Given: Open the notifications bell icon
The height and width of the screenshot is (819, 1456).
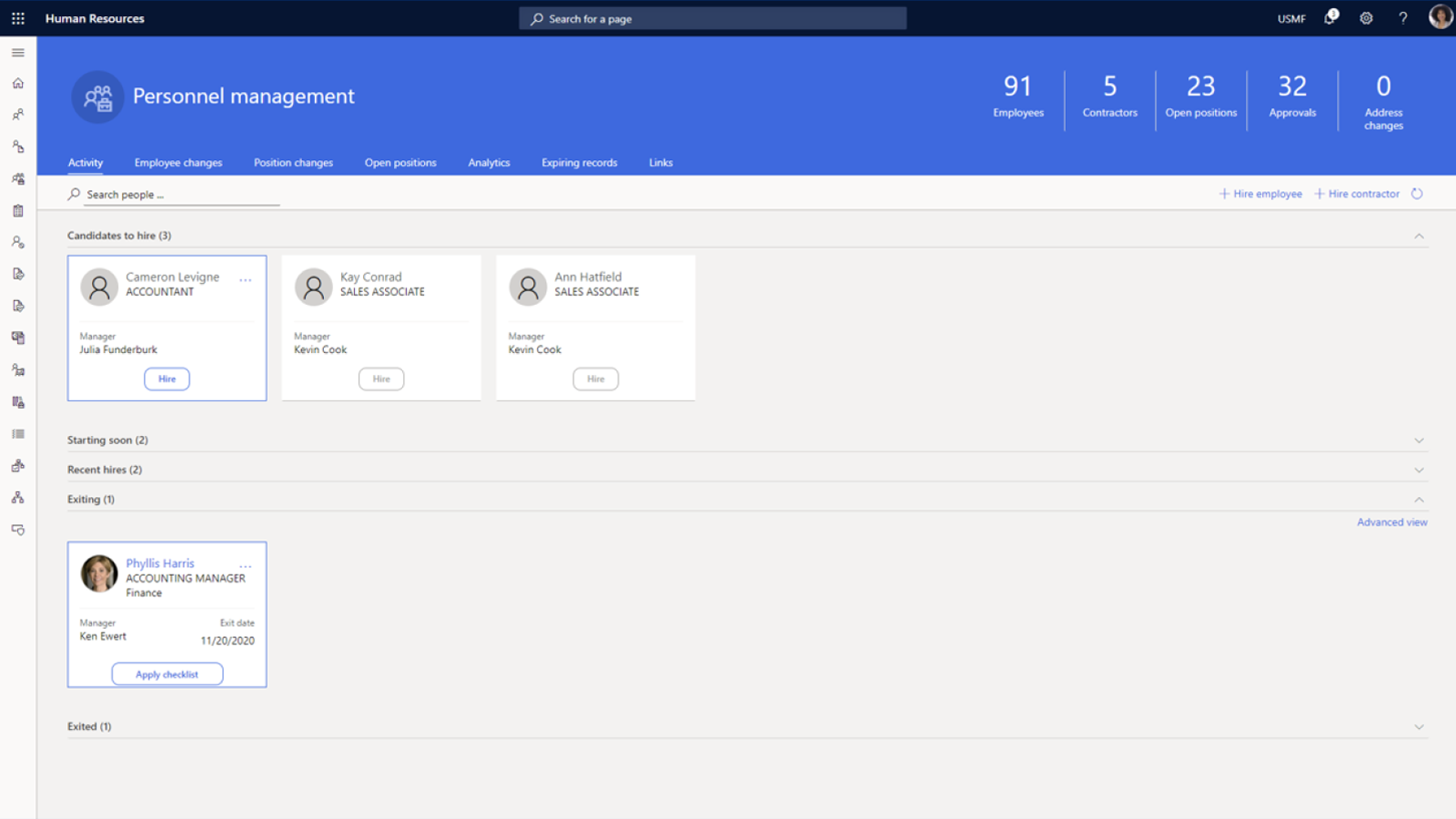Looking at the screenshot, I should tap(1330, 18).
